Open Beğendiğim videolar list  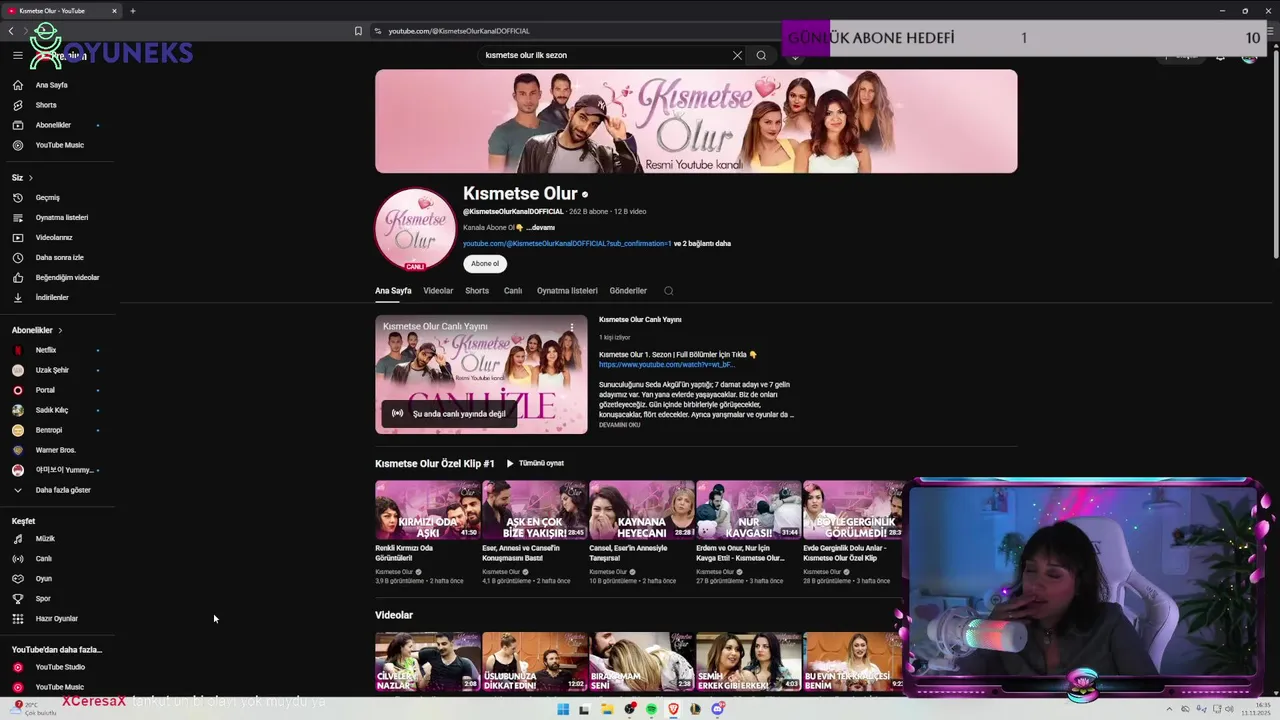(58, 278)
